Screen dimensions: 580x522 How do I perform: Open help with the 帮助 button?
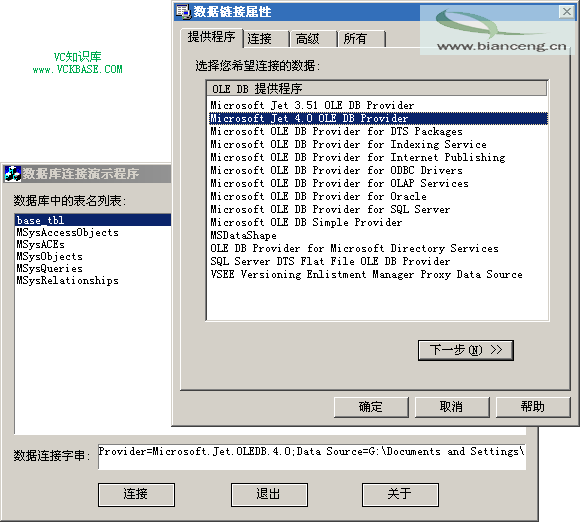point(533,407)
